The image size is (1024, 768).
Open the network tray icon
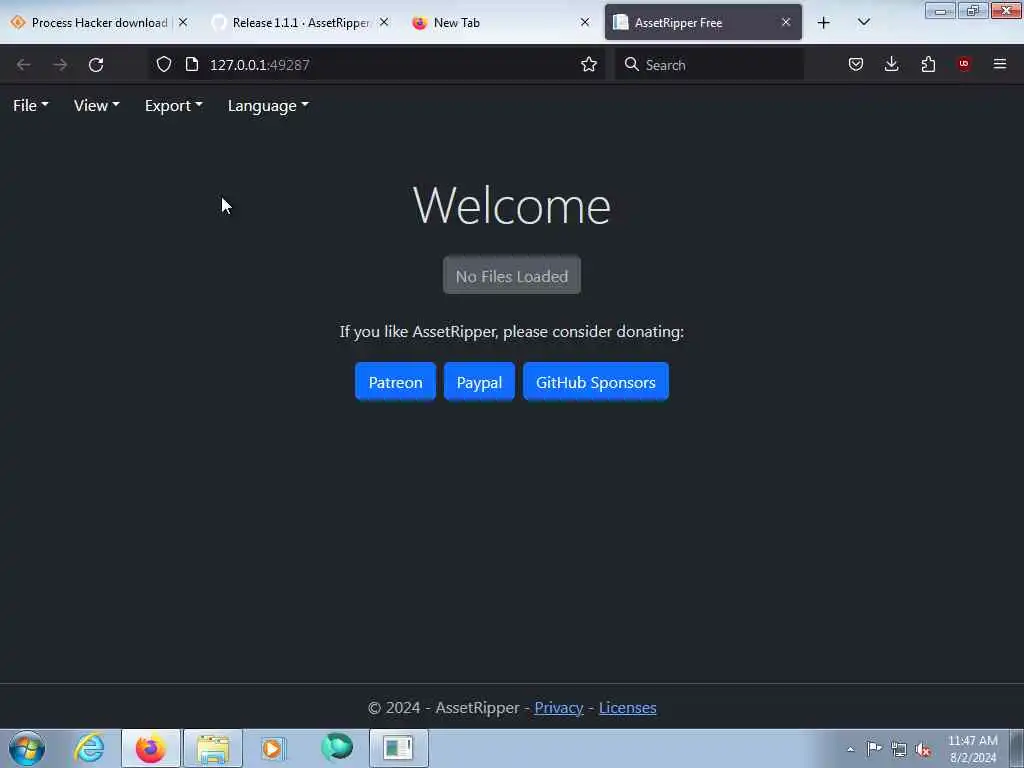[x=899, y=749]
